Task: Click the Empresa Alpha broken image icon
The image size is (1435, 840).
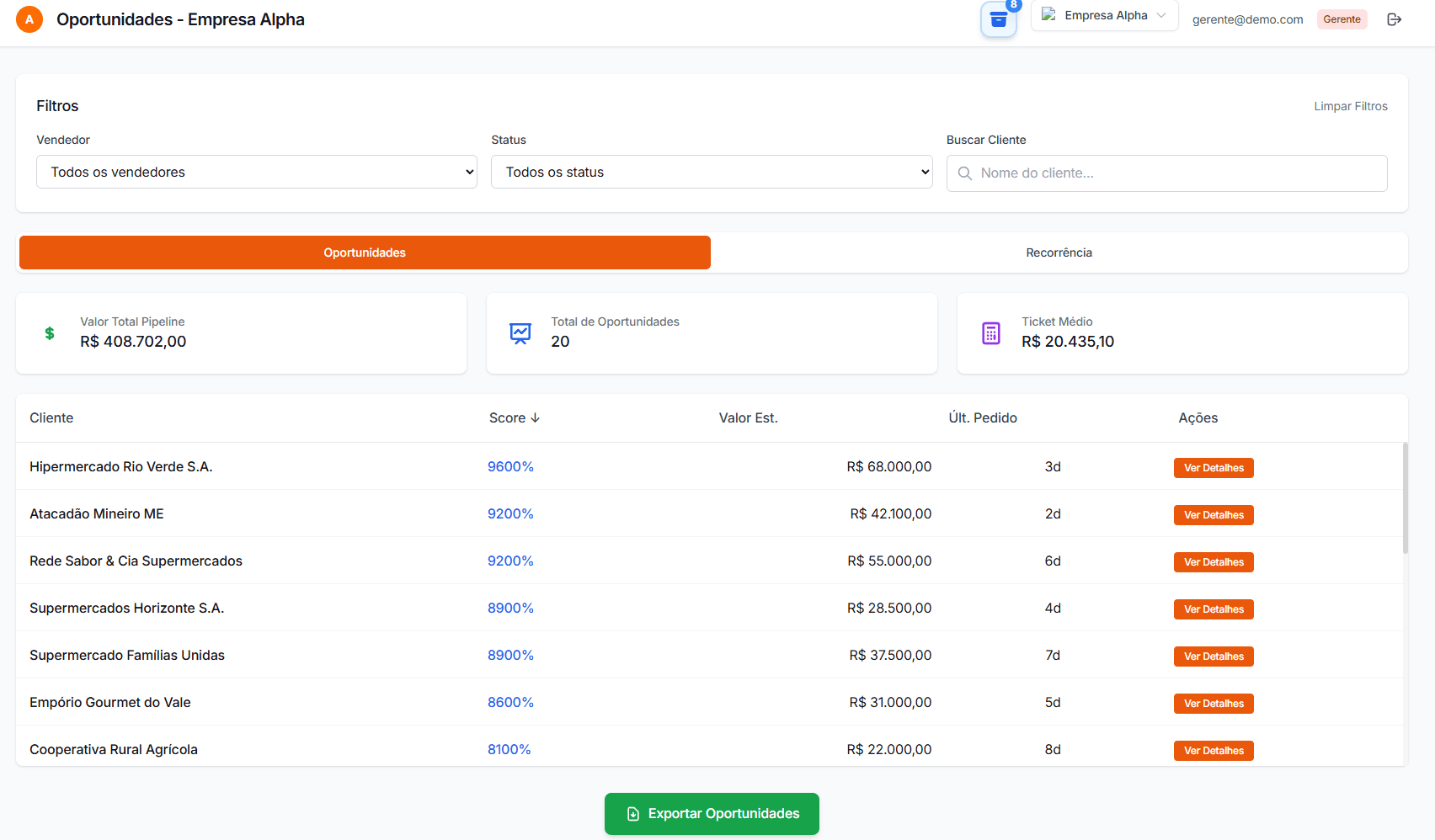Action: [x=1048, y=15]
